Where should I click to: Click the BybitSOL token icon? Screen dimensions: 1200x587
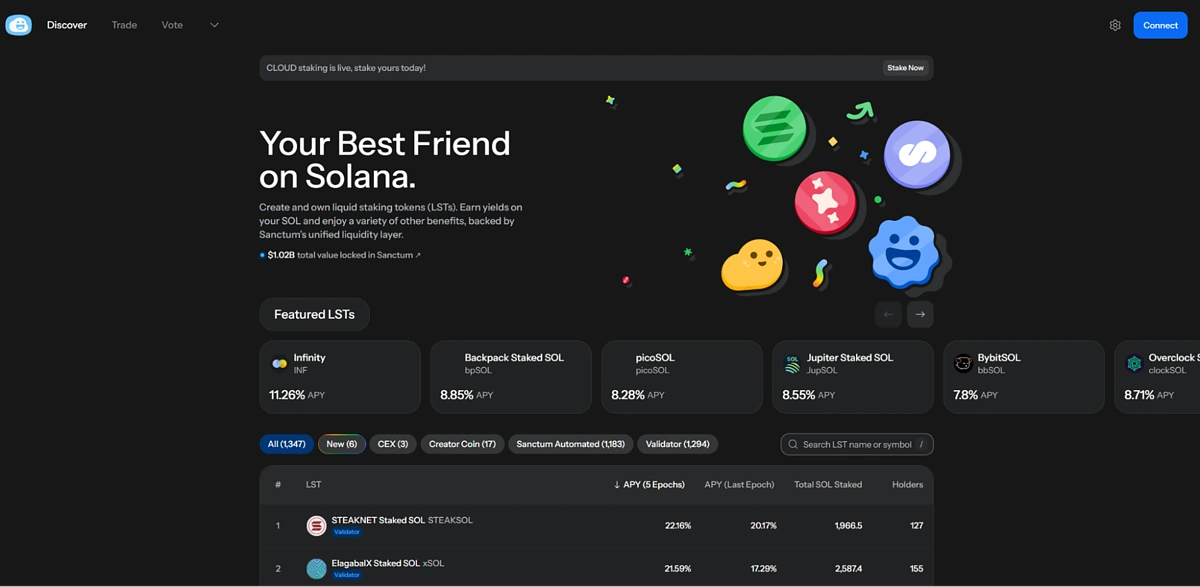click(963, 364)
